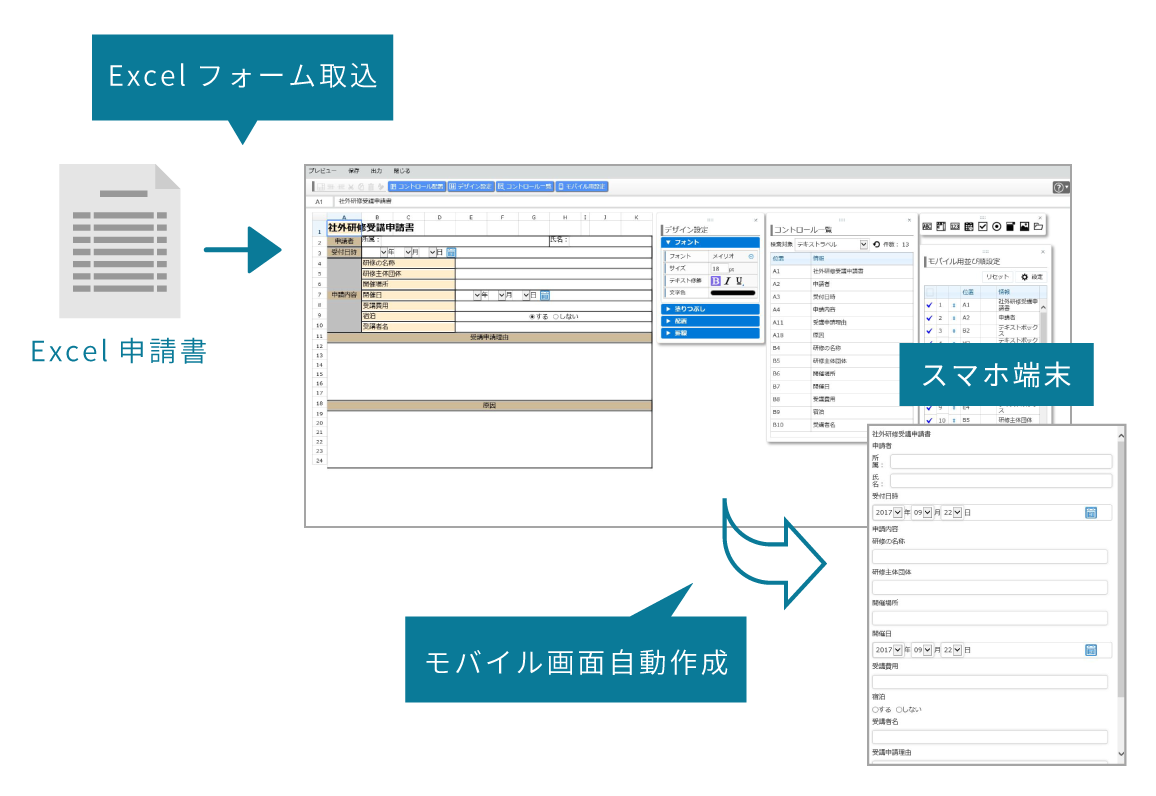Select cell A1 titled 社外研修受講申請書
Viewport: 1156px width, 796px height.
[344, 228]
